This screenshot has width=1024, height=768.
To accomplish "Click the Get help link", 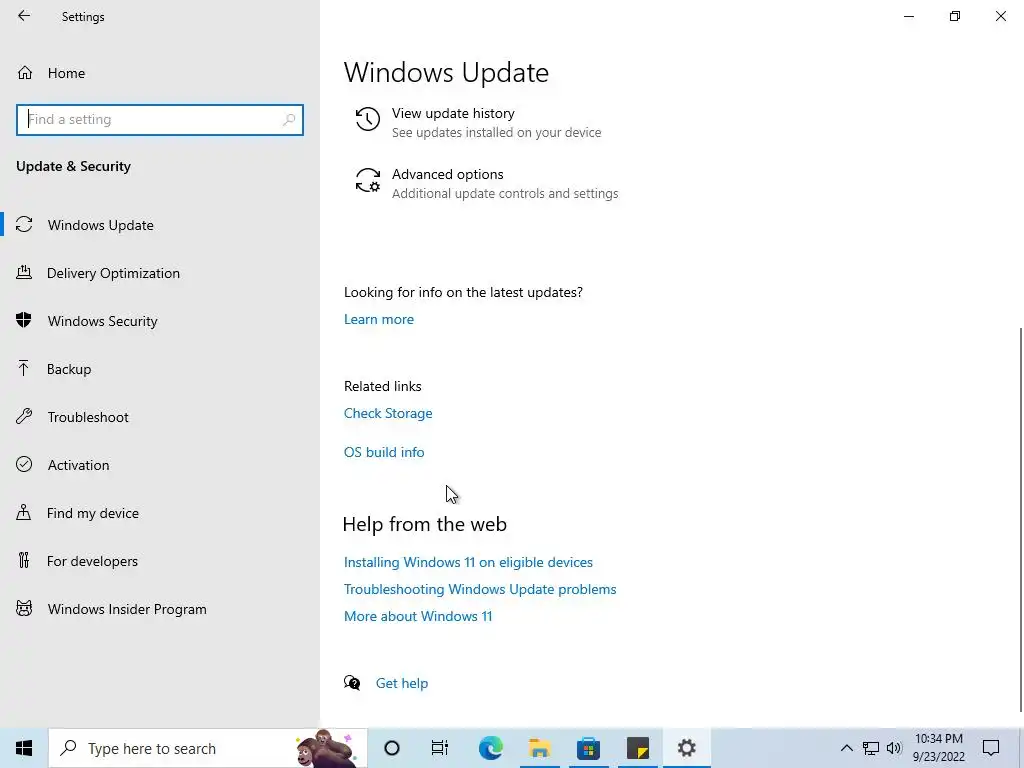I will coord(402,683).
